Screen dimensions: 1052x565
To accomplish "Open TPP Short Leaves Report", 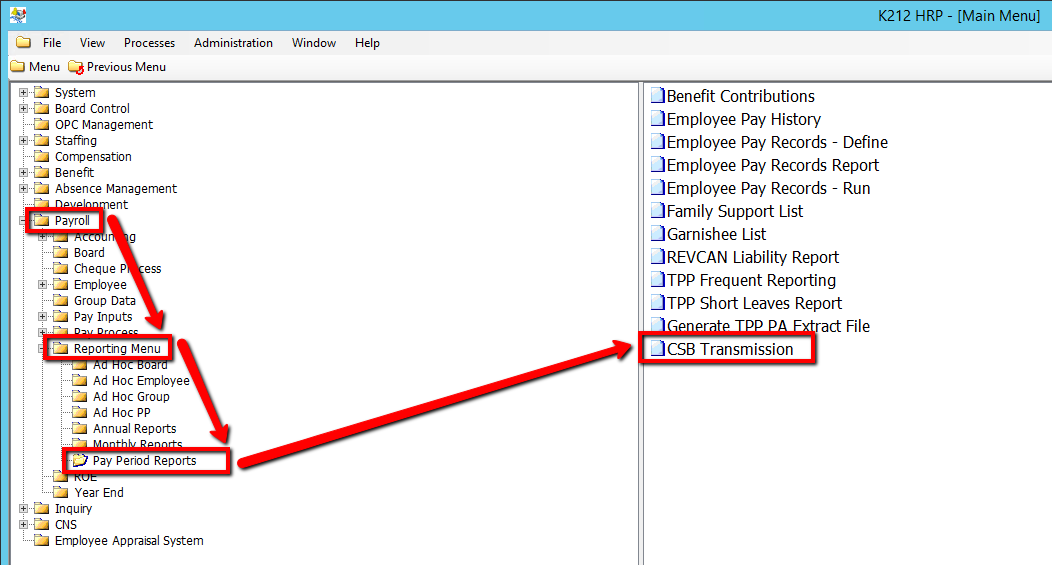I will 754,304.
